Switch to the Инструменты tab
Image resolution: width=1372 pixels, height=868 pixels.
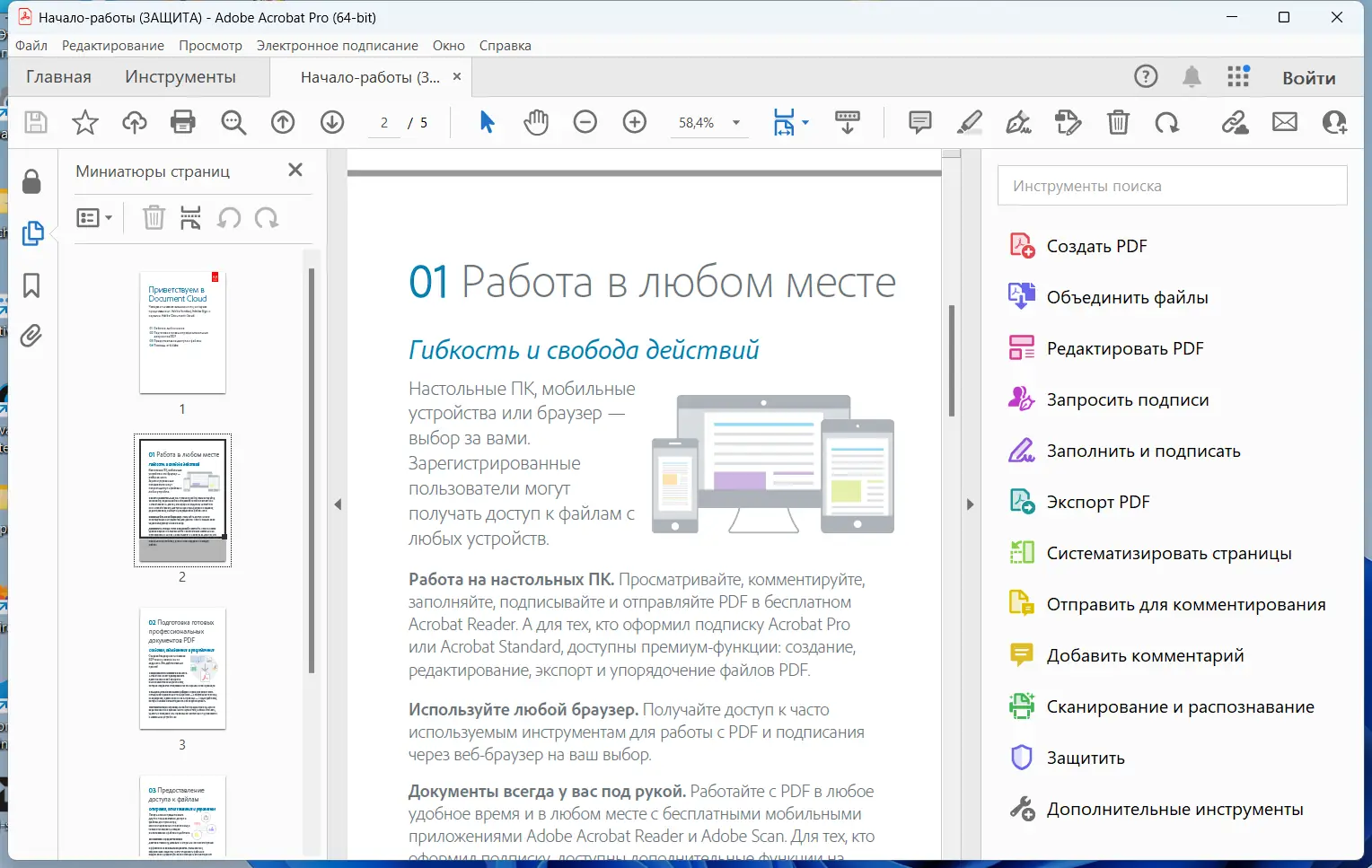(180, 77)
